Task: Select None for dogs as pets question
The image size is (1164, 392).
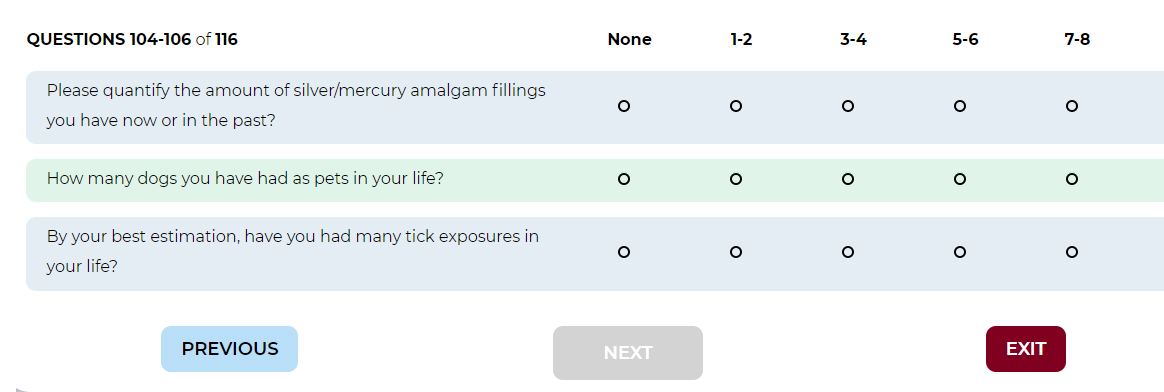Action: (x=624, y=179)
